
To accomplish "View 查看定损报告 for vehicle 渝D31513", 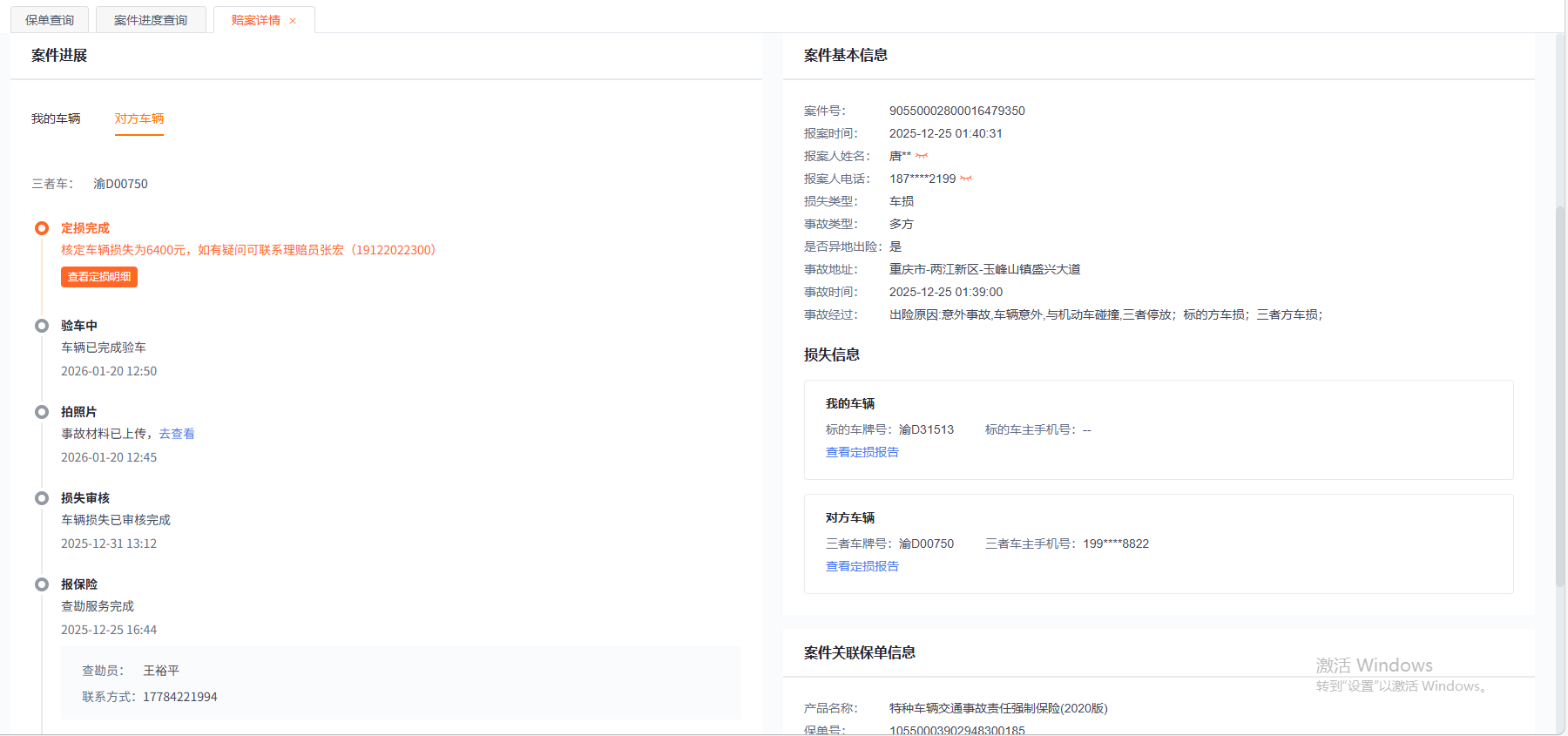I will tap(862, 452).
